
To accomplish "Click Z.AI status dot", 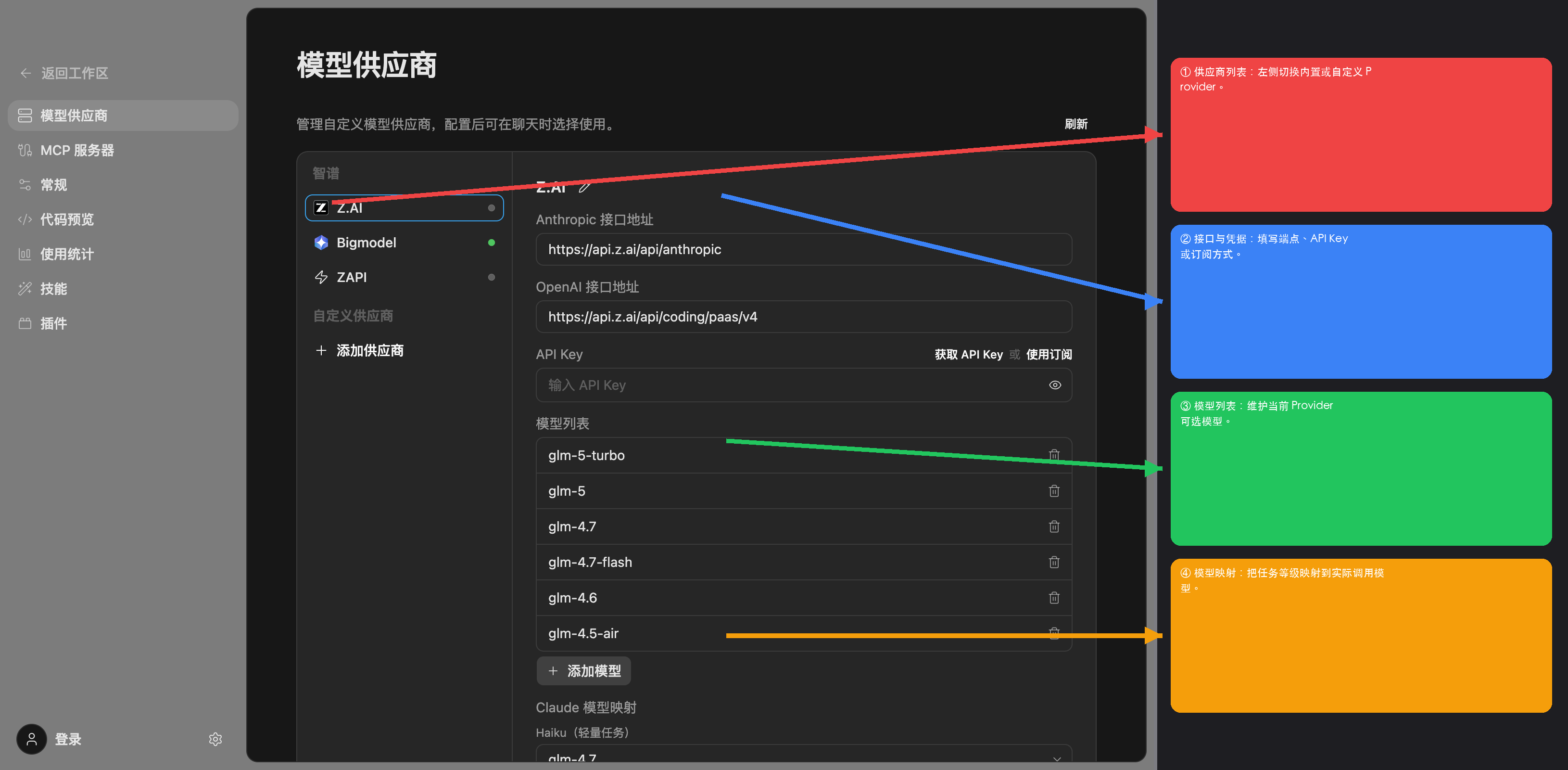I will [x=491, y=208].
